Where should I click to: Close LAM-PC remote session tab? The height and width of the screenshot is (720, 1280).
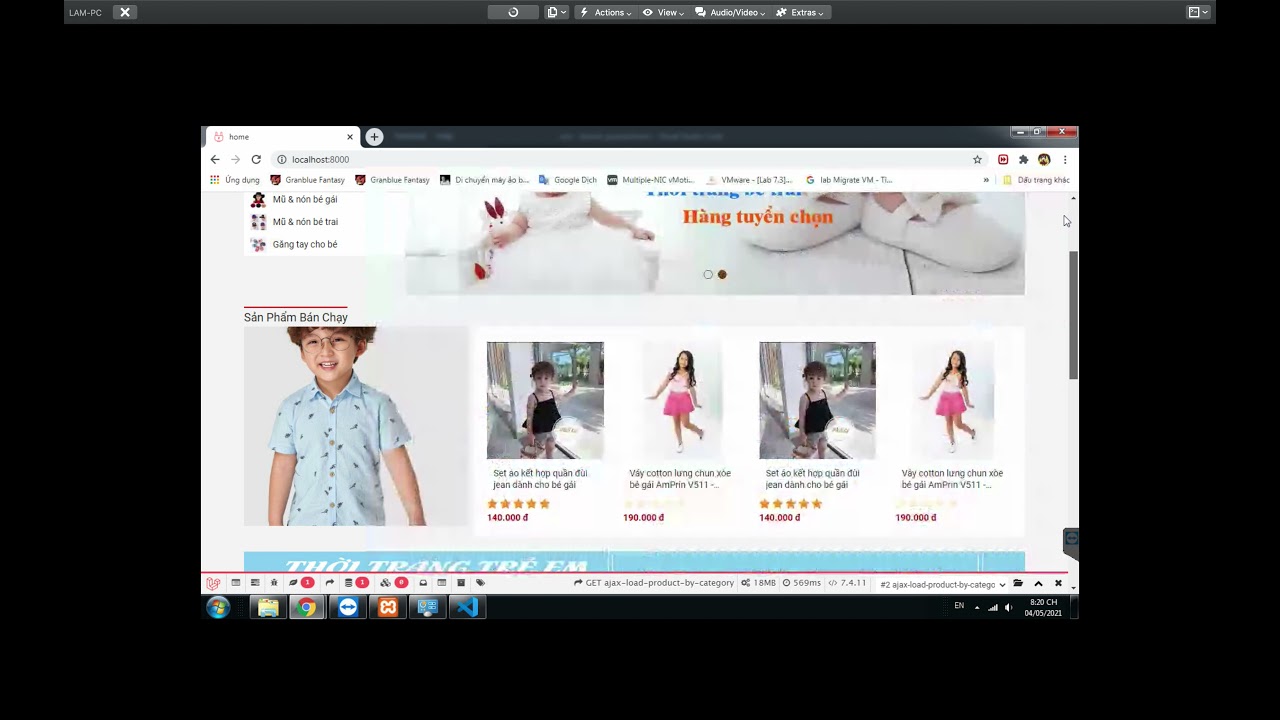tap(125, 12)
